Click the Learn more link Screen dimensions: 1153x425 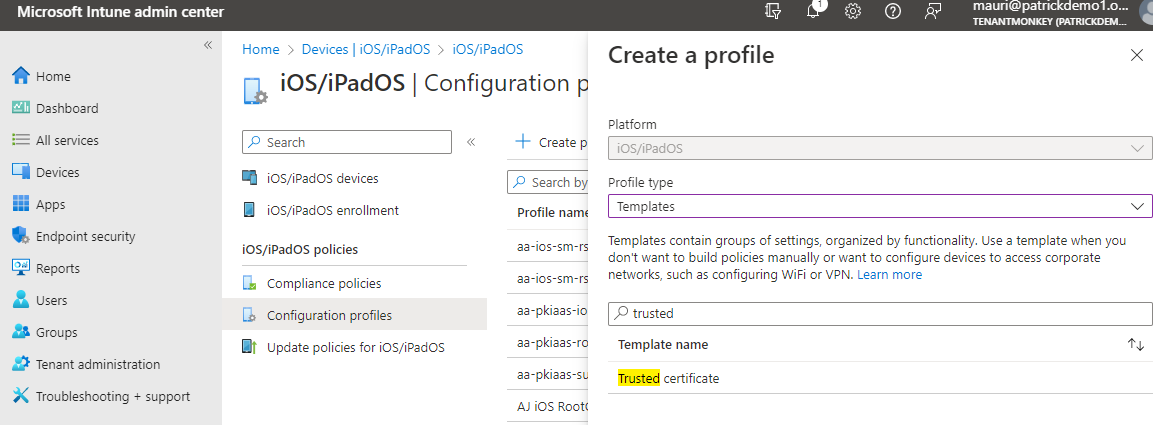[x=889, y=274]
